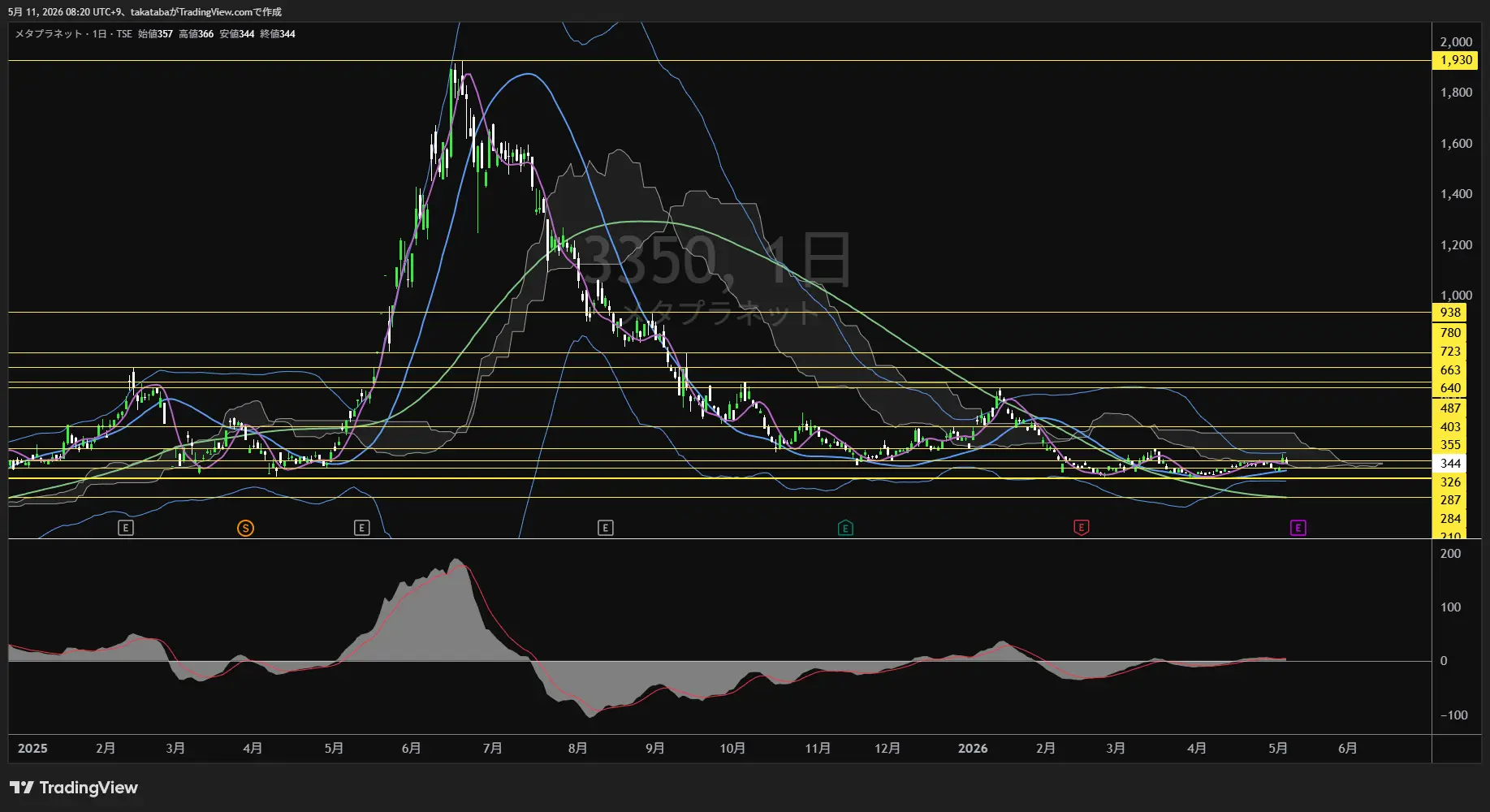Click the 1,800 price axis value

[1456, 93]
